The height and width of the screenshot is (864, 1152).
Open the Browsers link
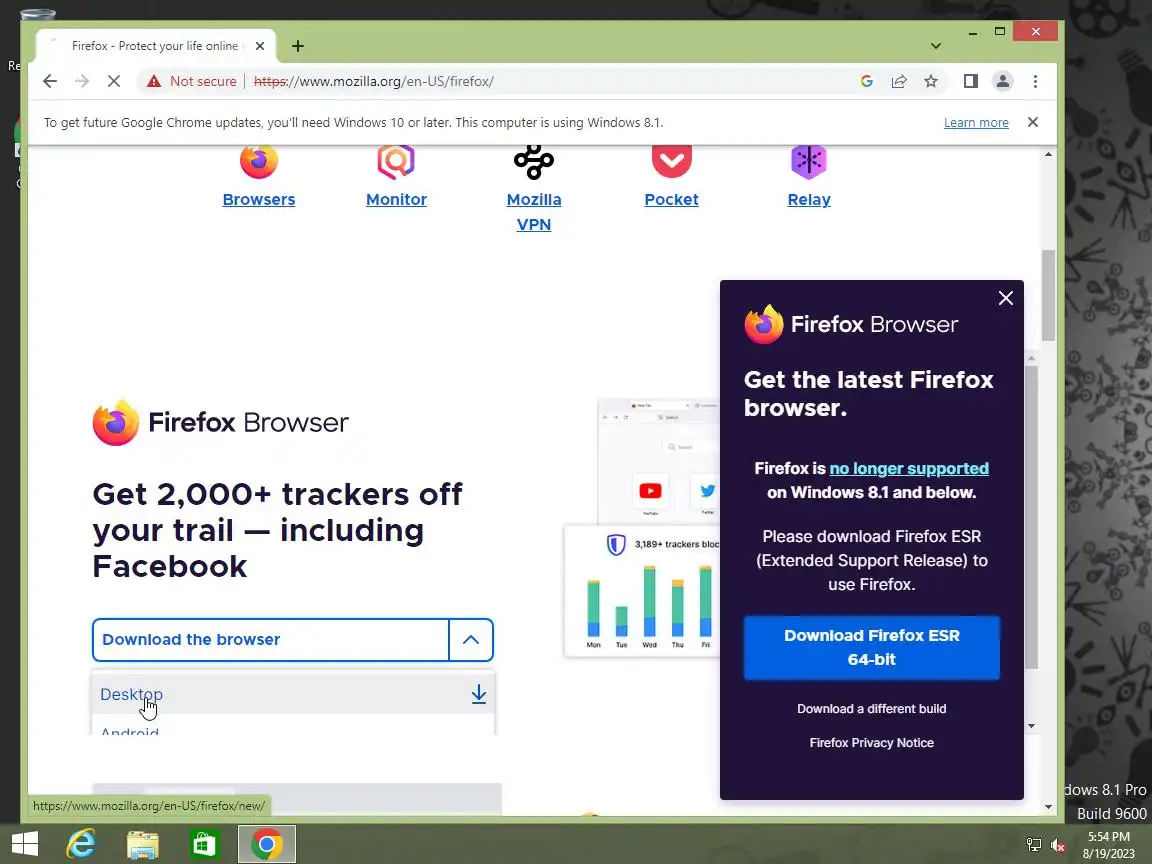point(259,200)
